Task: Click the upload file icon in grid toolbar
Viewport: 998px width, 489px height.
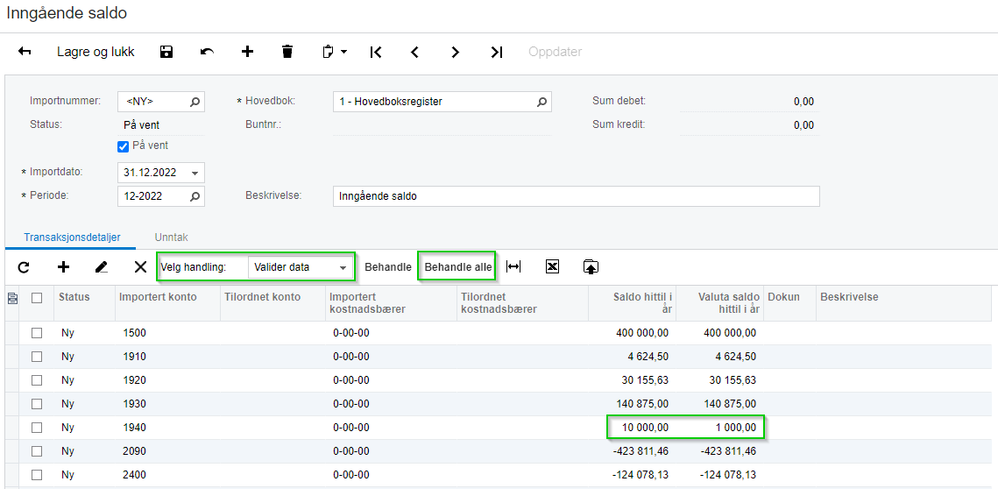Action: click(x=591, y=267)
